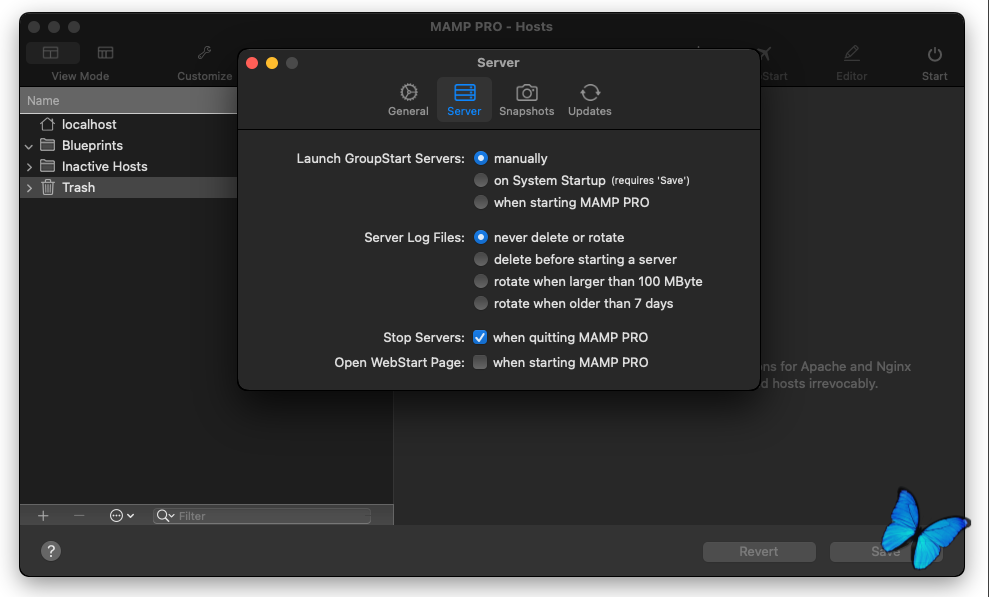Open the Editor pencil icon
The width and height of the screenshot is (989, 597).
point(851,53)
